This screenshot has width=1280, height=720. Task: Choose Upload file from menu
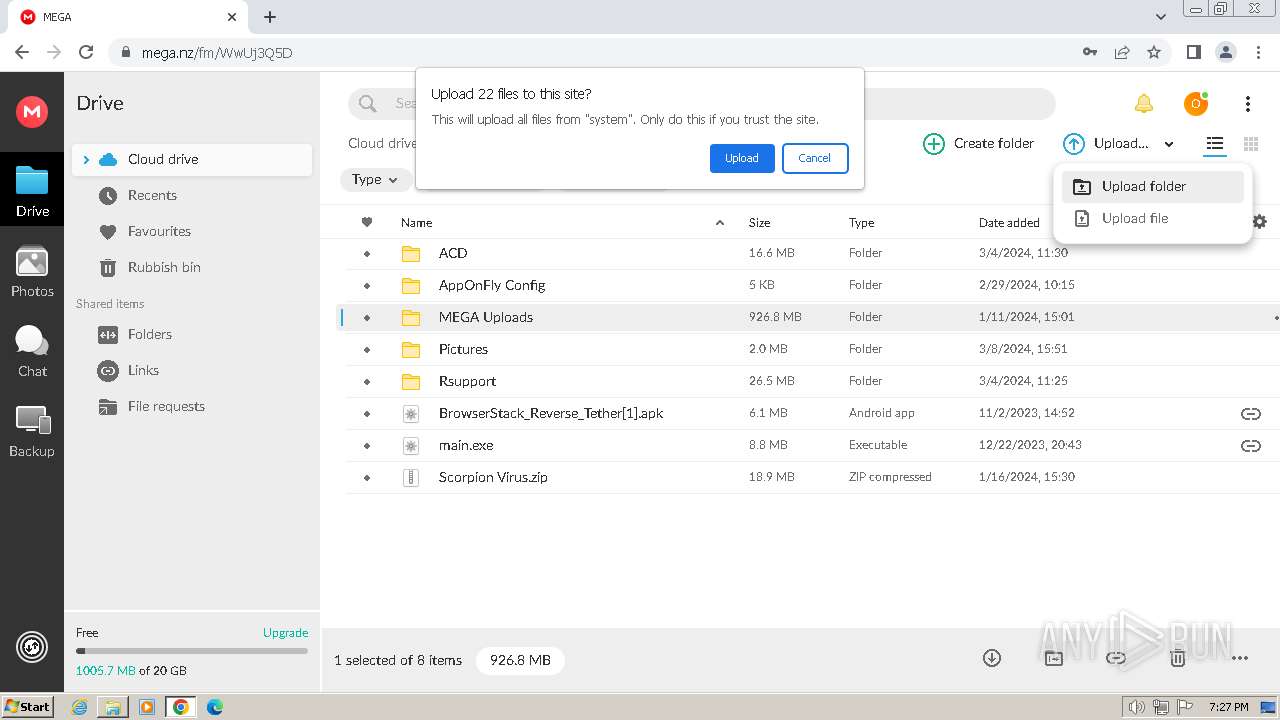click(x=1153, y=218)
